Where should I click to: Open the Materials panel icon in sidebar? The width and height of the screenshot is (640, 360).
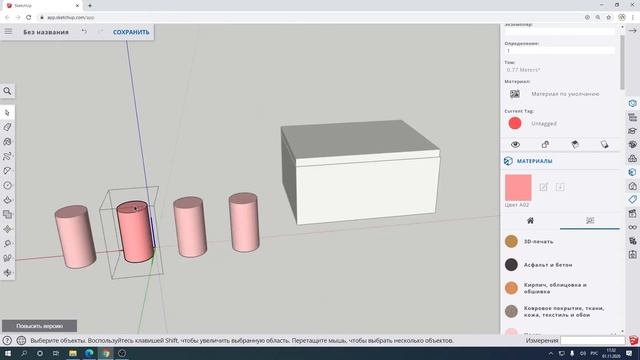pos(633,172)
